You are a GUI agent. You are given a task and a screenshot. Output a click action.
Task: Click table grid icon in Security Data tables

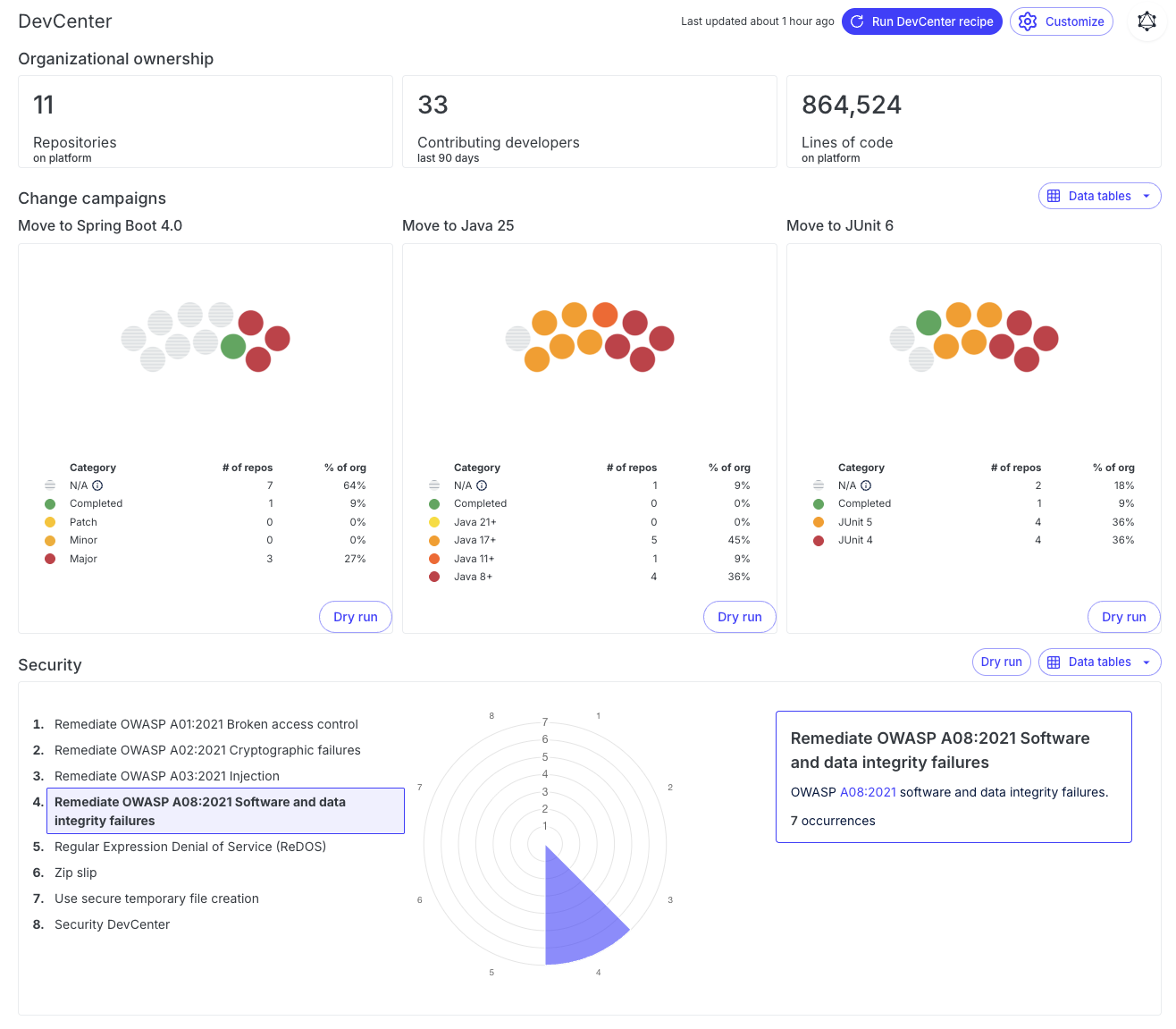[1054, 662]
